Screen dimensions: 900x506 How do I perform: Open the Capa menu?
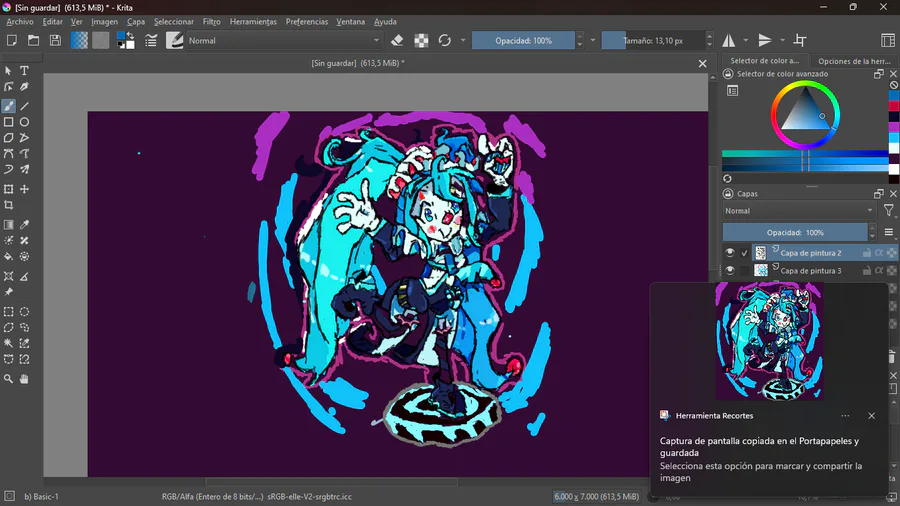point(135,22)
